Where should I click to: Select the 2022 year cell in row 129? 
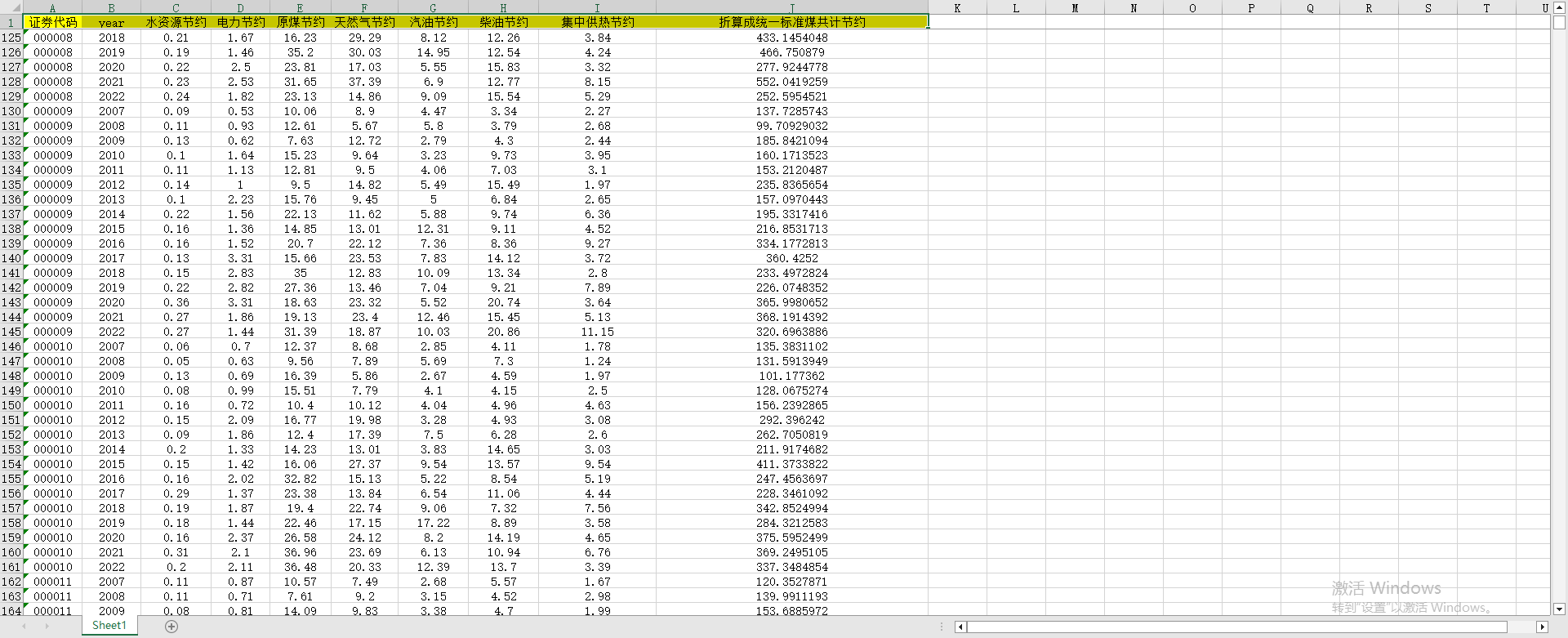112,96
